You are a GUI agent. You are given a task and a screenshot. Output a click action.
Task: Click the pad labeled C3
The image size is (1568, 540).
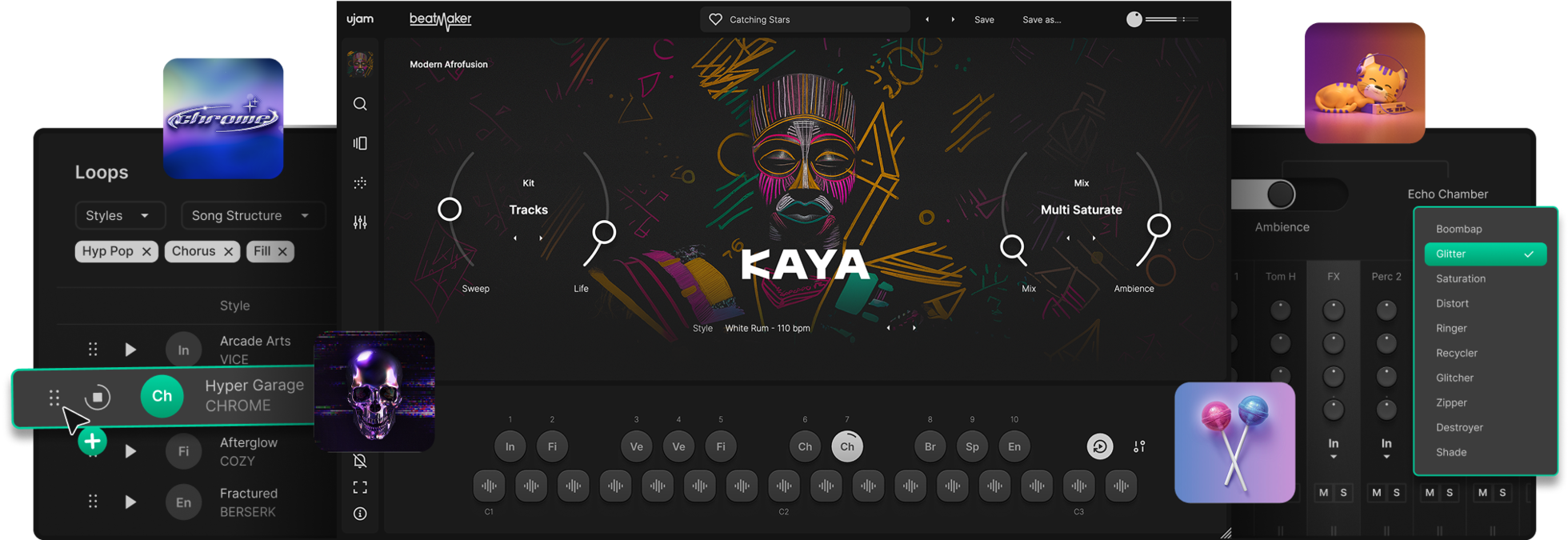coord(1079,486)
